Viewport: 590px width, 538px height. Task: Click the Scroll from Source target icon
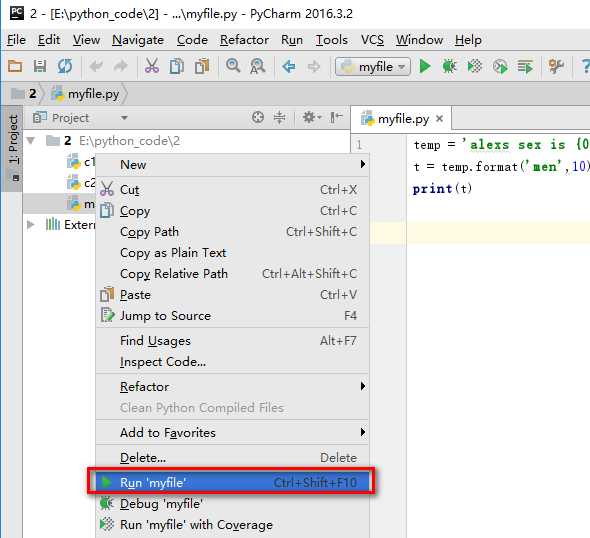(x=258, y=117)
